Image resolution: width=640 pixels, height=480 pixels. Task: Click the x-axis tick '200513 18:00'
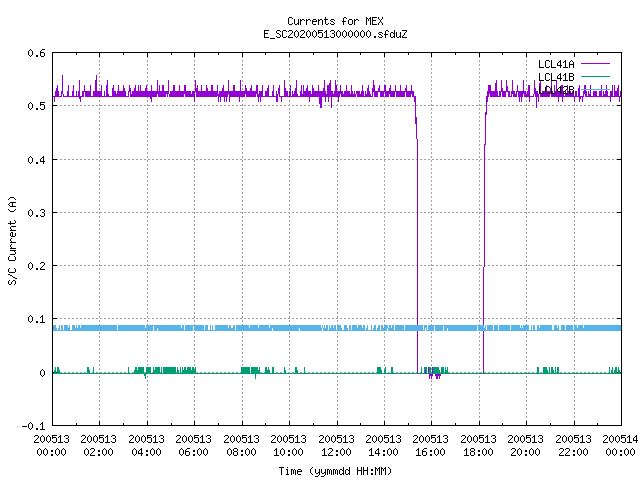(x=478, y=446)
